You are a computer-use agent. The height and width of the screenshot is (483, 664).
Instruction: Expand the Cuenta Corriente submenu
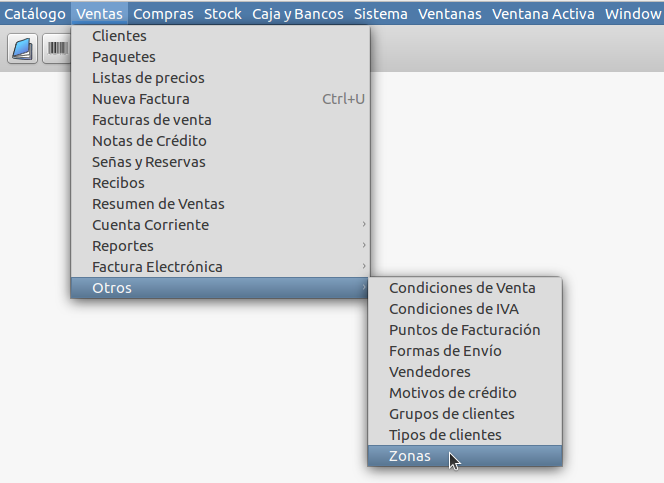coord(220,225)
